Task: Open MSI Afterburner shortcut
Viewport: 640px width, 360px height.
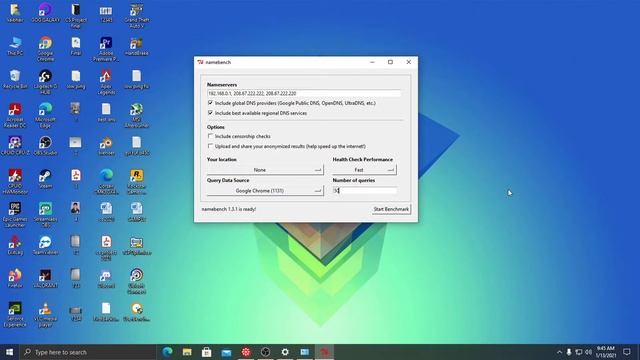Action: (x=136, y=115)
